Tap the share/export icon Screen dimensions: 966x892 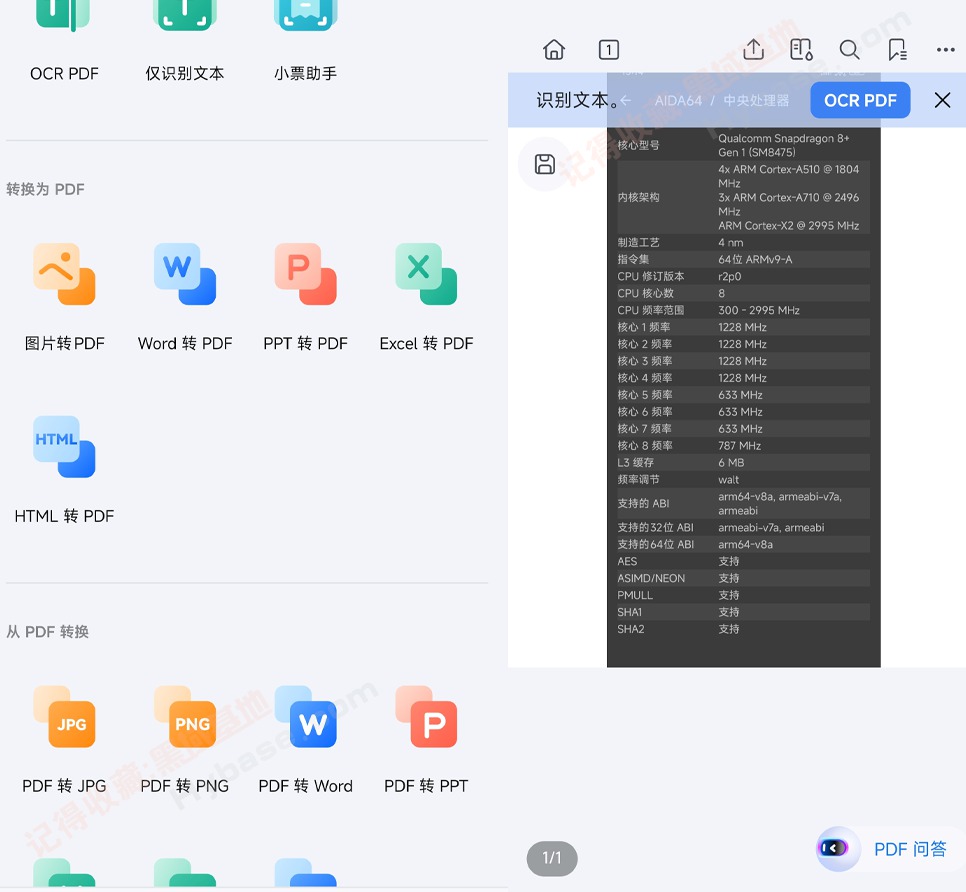click(x=754, y=50)
